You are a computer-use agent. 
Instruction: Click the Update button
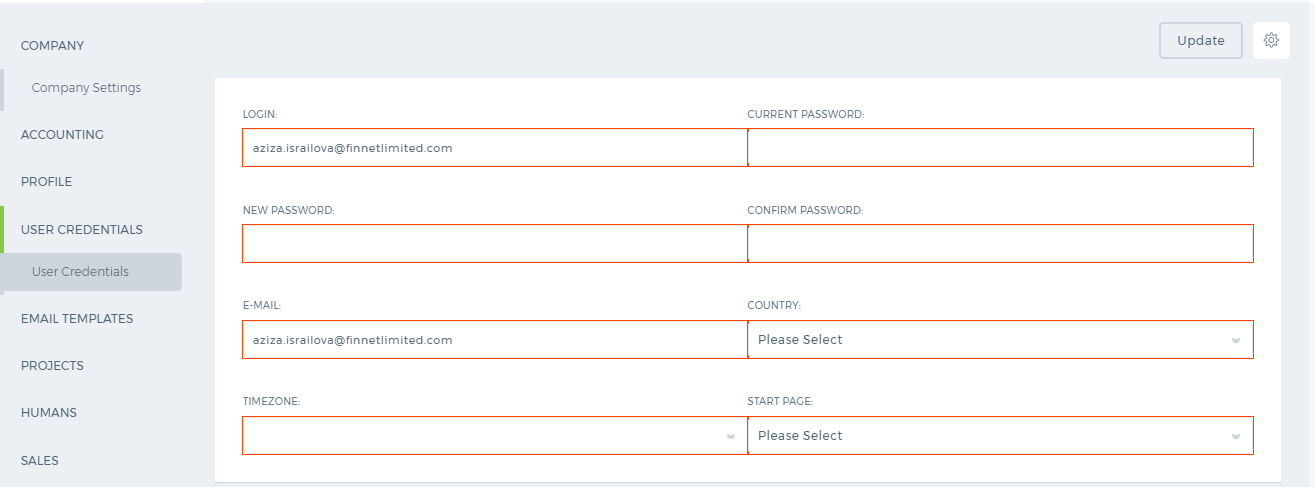(1201, 40)
